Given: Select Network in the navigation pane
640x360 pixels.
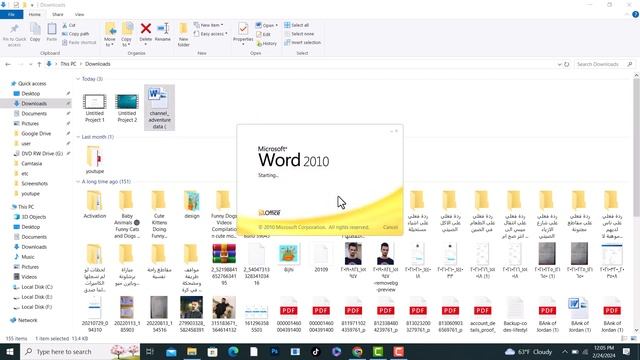Looking at the screenshot, I should [27, 320].
